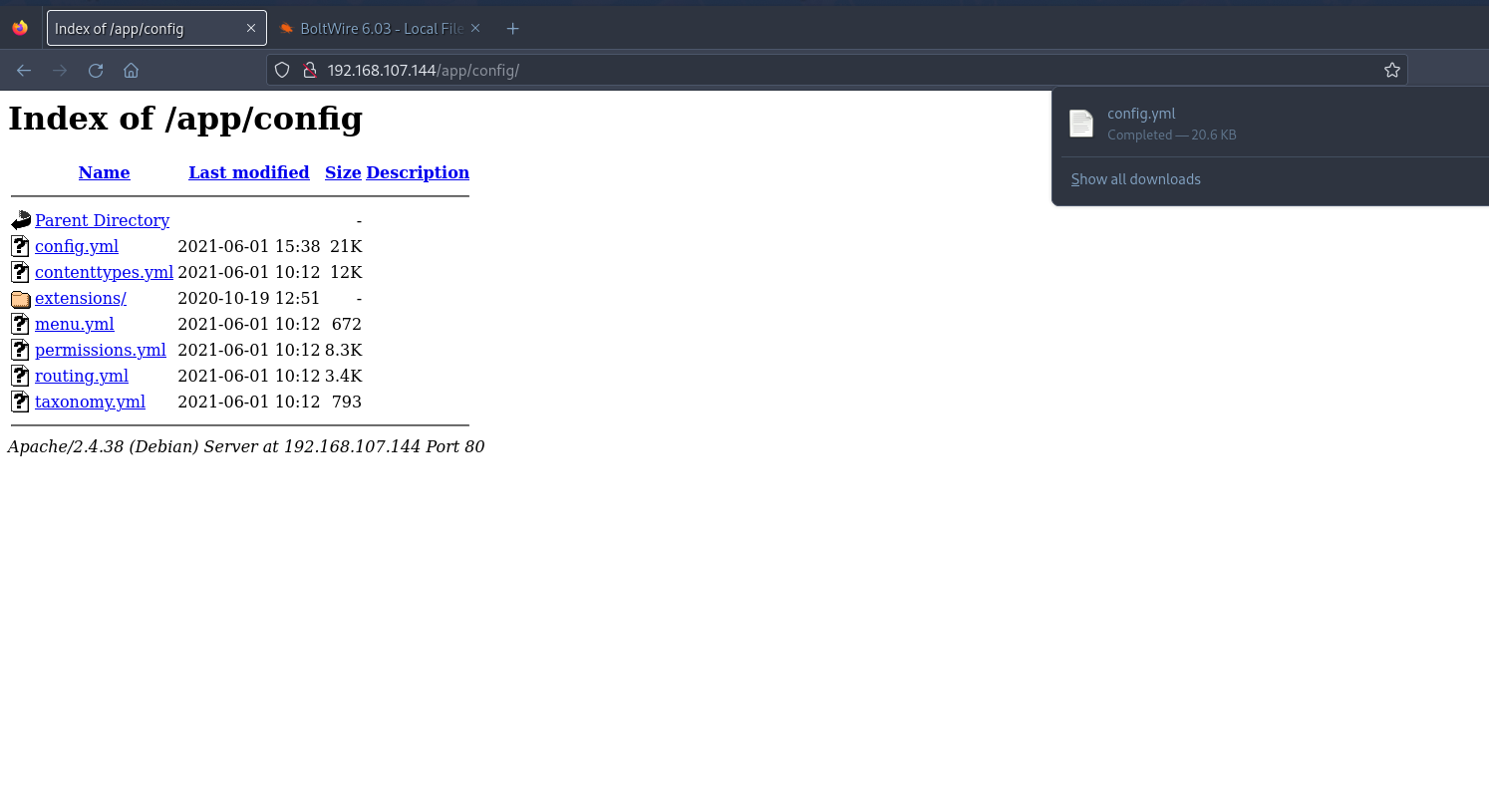Image resolution: width=1489 pixels, height=812 pixels.
Task: Open the contenttypes.yml link
Action: (104, 272)
